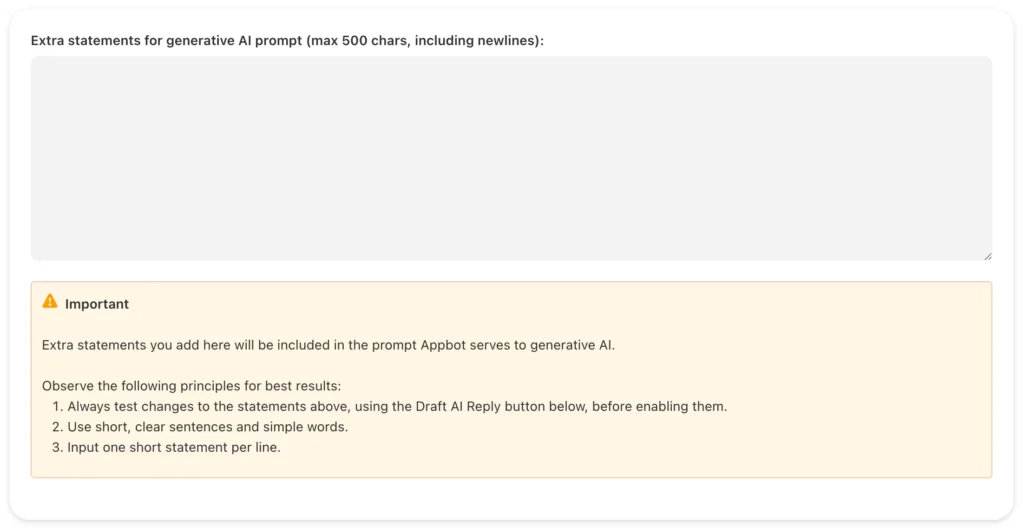
Task: Click the number "3." list marker
Action: coord(58,447)
